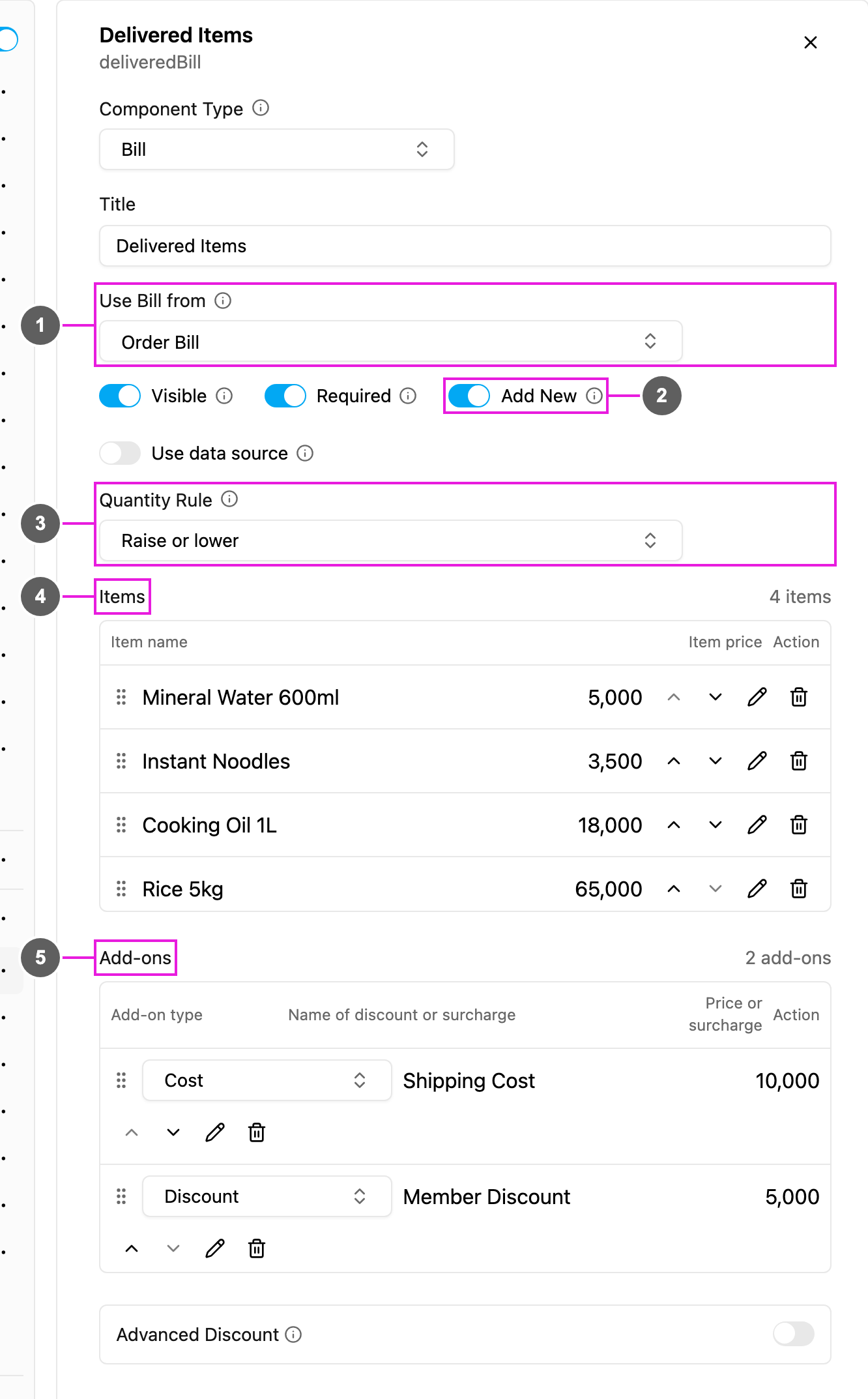Delete the Cooking Oil 1L item
The height and width of the screenshot is (1399, 868).
click(x=799, y=825)
